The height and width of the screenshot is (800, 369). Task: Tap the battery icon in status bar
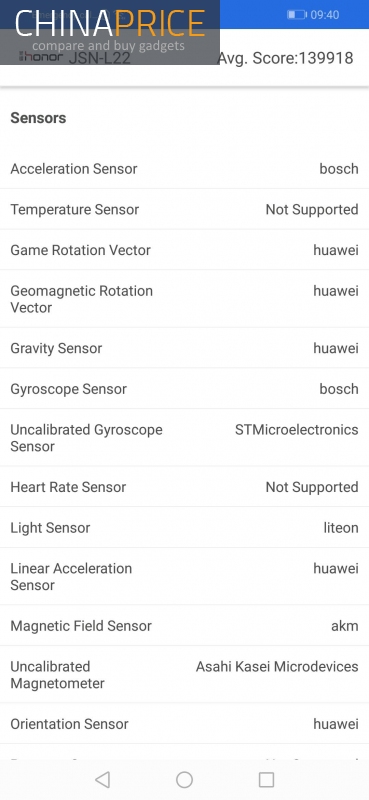tap(297, 15)
